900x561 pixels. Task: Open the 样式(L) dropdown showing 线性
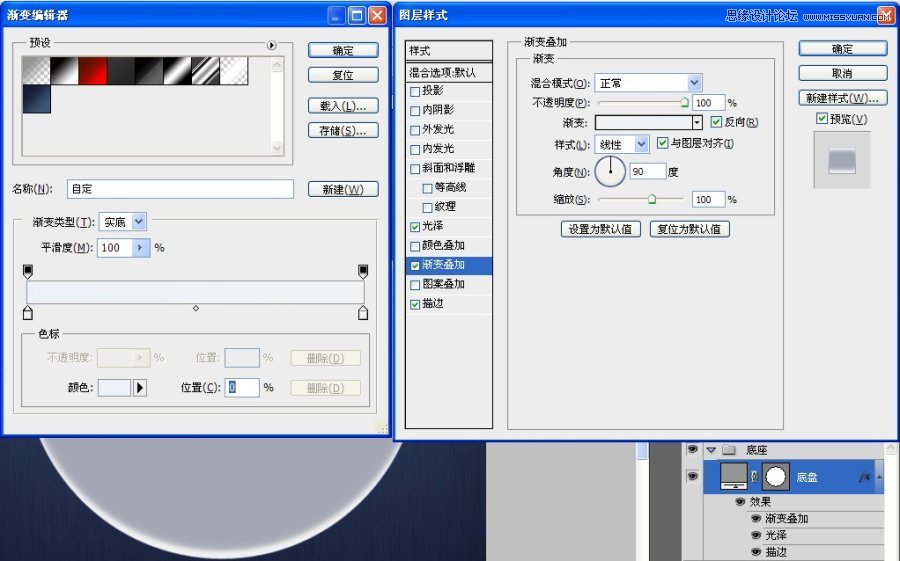[x=622, y=144]
